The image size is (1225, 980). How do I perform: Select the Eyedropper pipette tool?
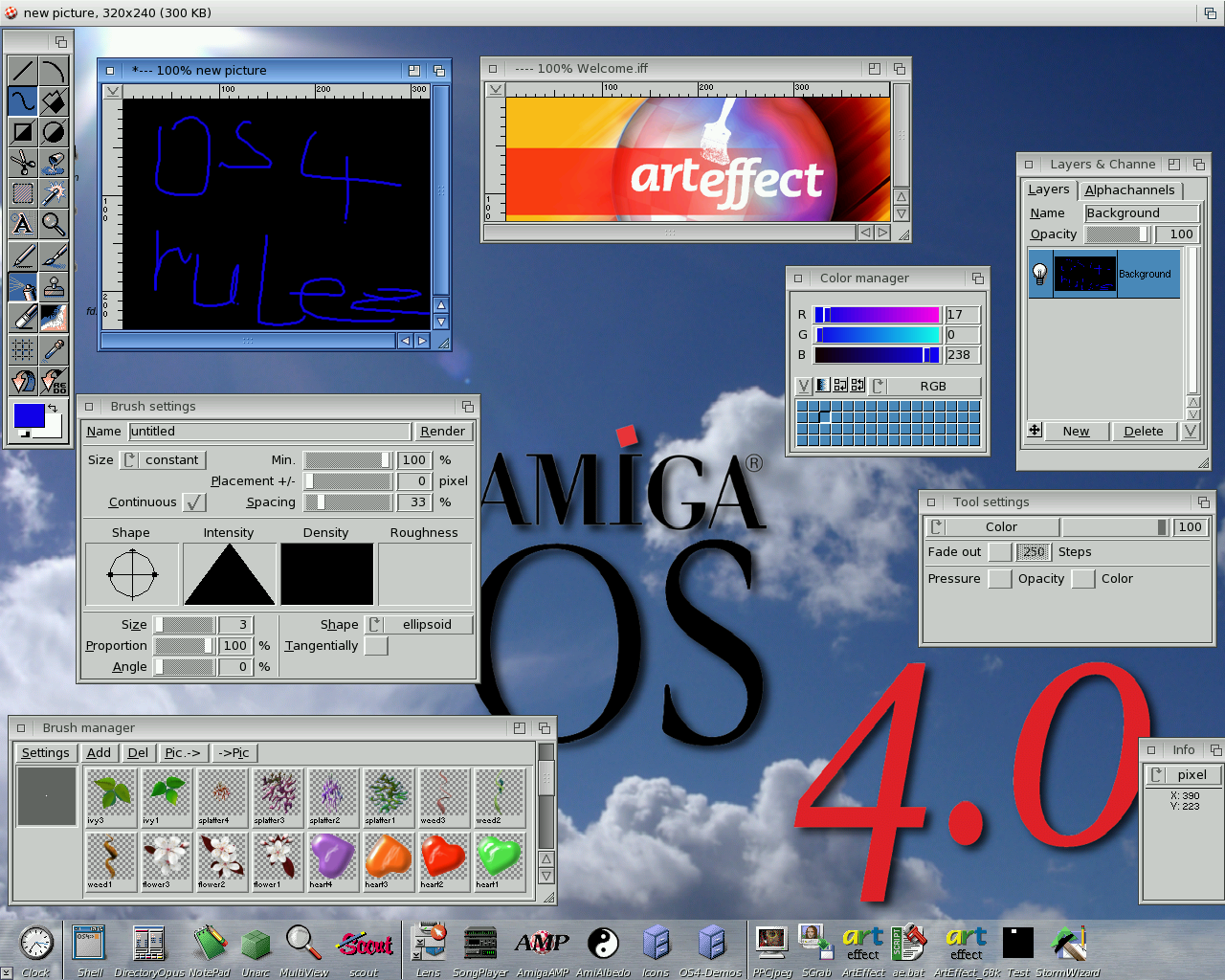[x=54, y=350]
